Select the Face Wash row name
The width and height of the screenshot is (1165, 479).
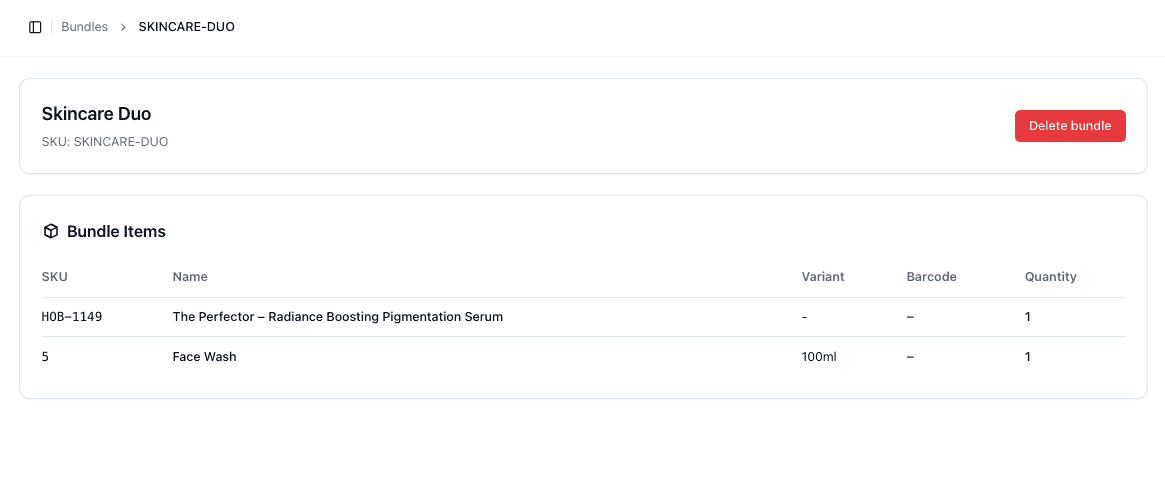tap(204, 357)
